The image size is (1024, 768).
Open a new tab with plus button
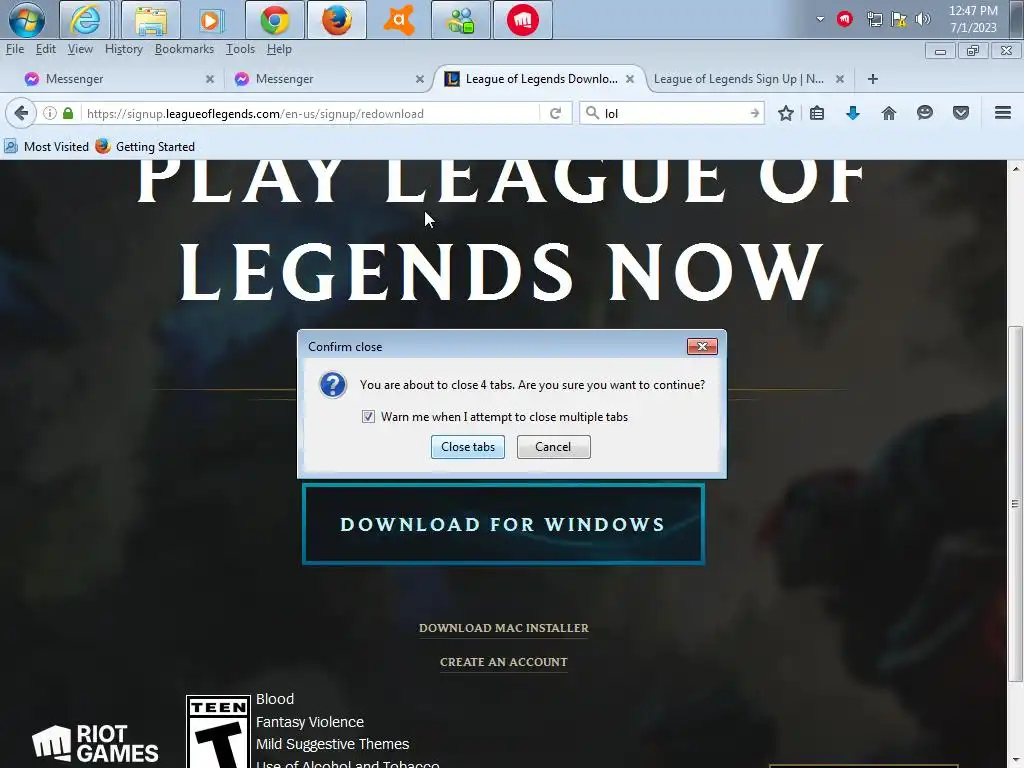872,79
